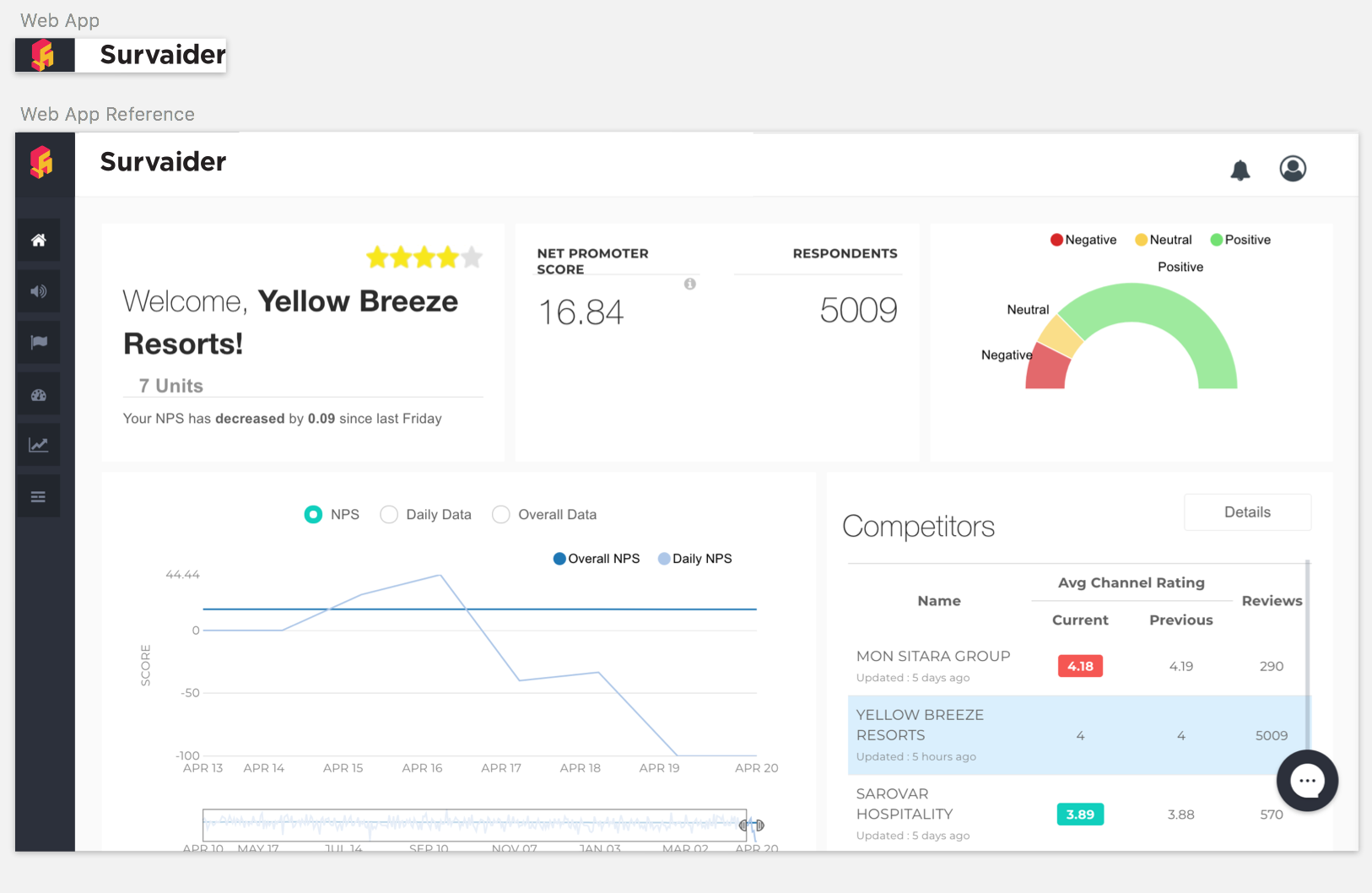Viewport: 1372px width, 893px height.
Task: Open the chat bubble widget
Action: click(x=1307, y=781)
